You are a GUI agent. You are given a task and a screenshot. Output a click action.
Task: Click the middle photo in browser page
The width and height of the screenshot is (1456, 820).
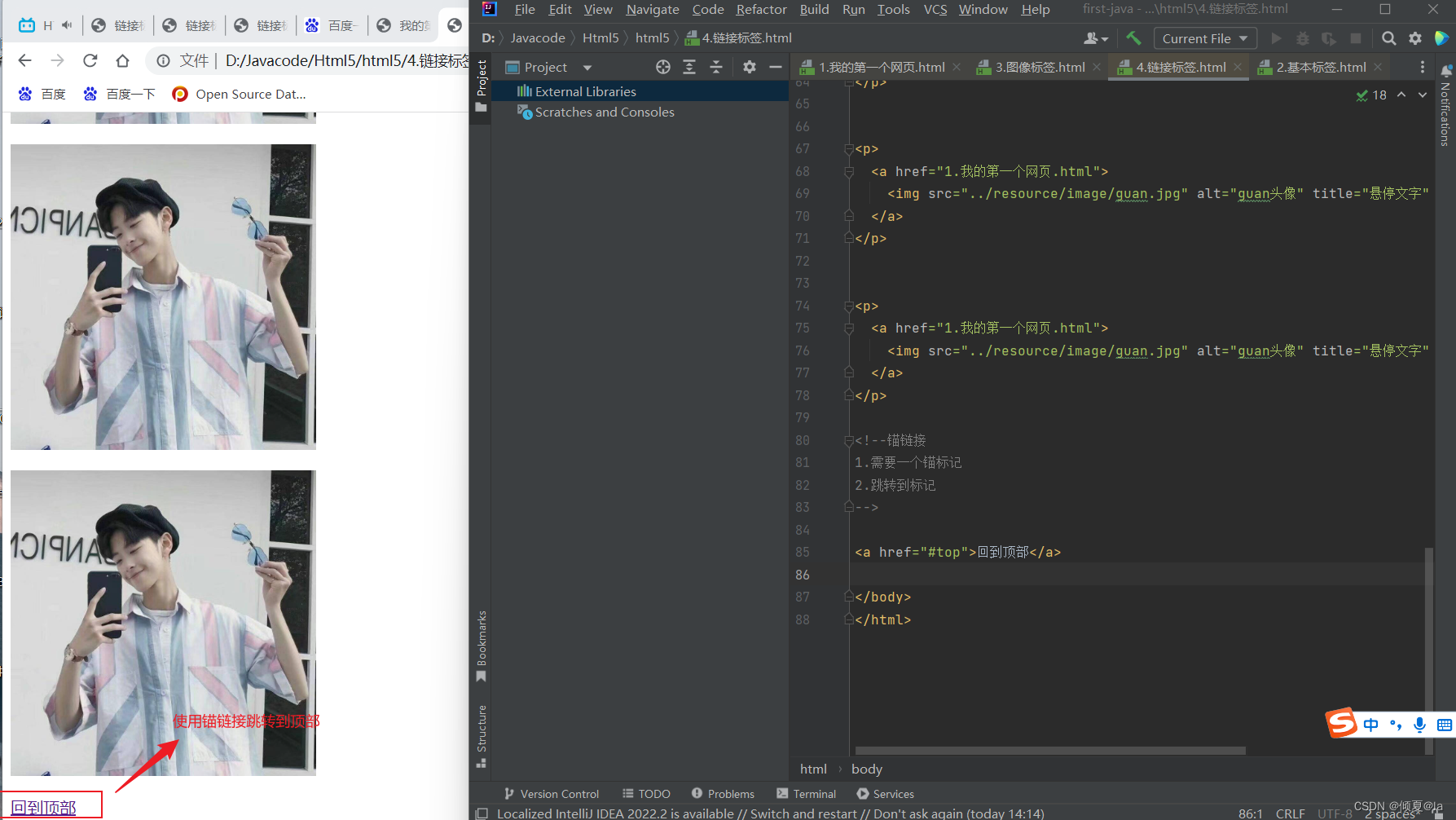point(163,297)
